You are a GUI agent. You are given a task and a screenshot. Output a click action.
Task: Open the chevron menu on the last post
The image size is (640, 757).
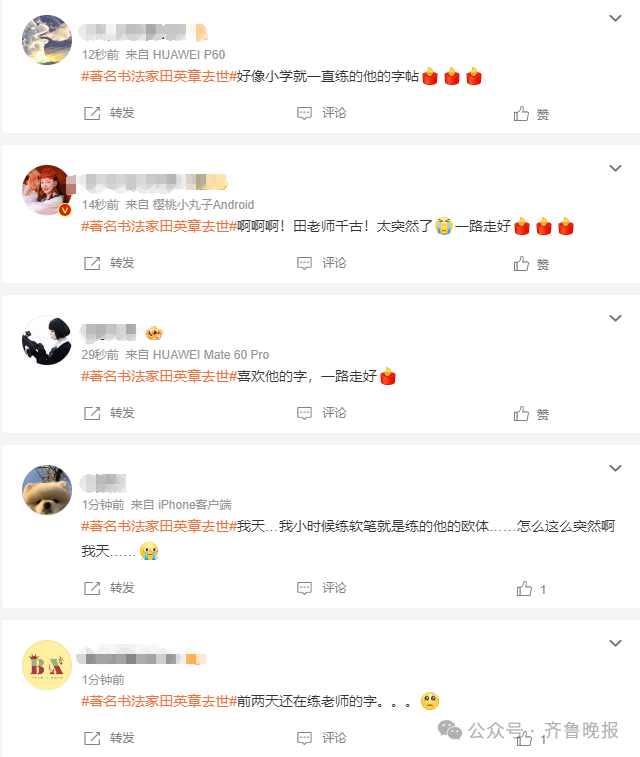pos(615,644)
